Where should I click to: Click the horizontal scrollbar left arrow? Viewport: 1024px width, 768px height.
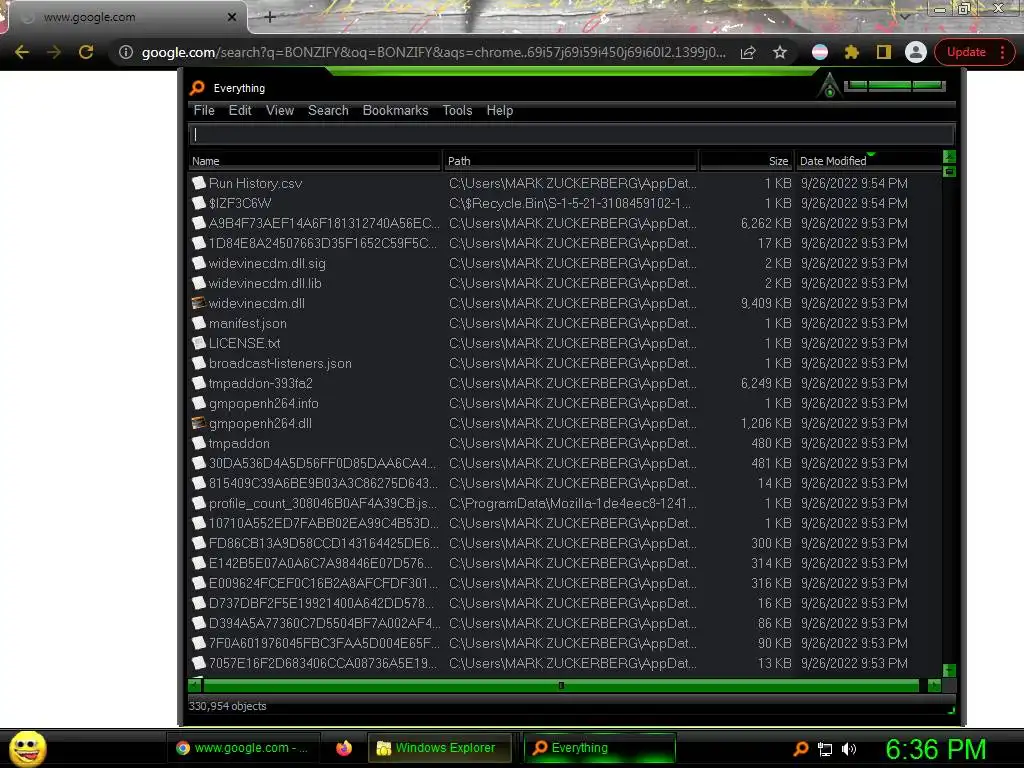195,685
